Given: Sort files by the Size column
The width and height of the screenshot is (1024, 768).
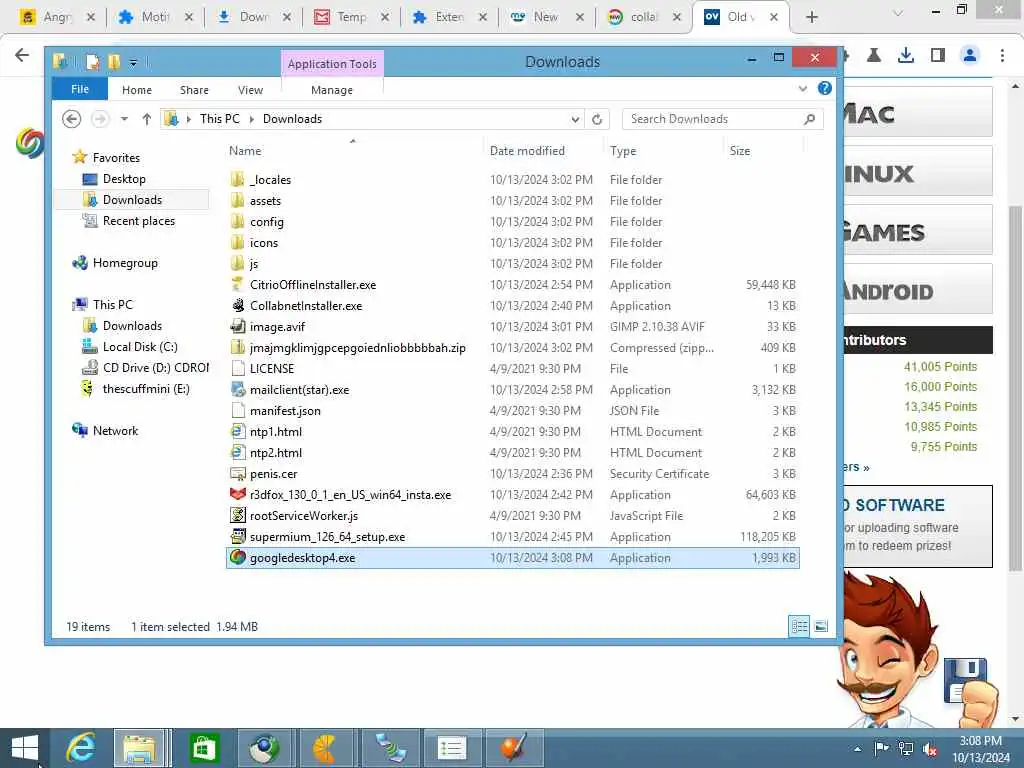Looking at the screenshot, I should click(740, 151).
